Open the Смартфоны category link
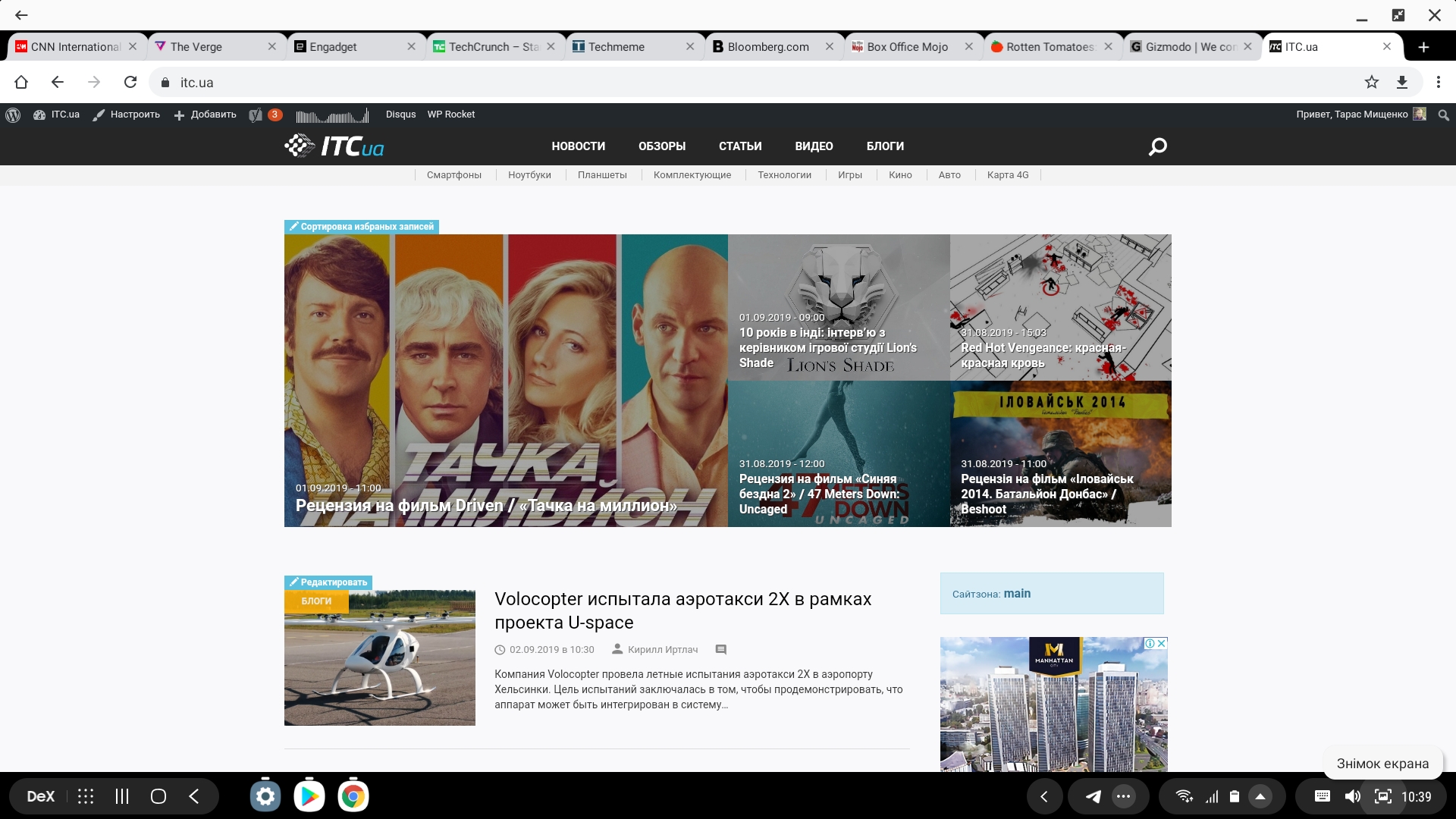The image size is (1456, 819). [x=454, y=175]
